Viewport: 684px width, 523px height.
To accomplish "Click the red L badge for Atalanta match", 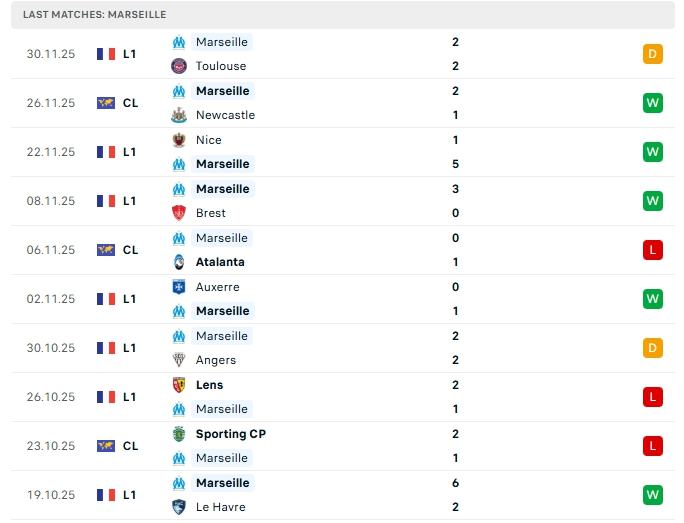I will coord(653,250).
